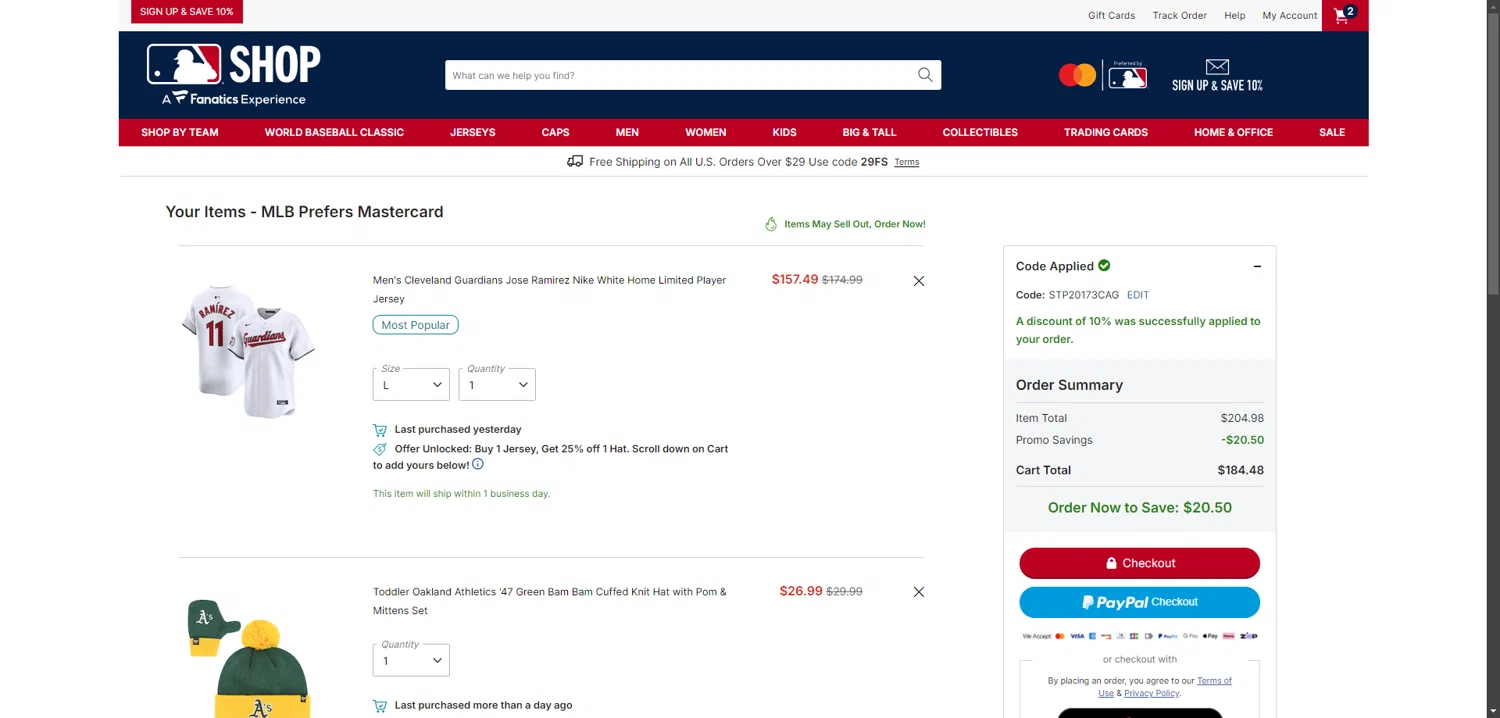Open the Toddler Athletics knit hat title
1500x718 pixels.
[549, 601]
